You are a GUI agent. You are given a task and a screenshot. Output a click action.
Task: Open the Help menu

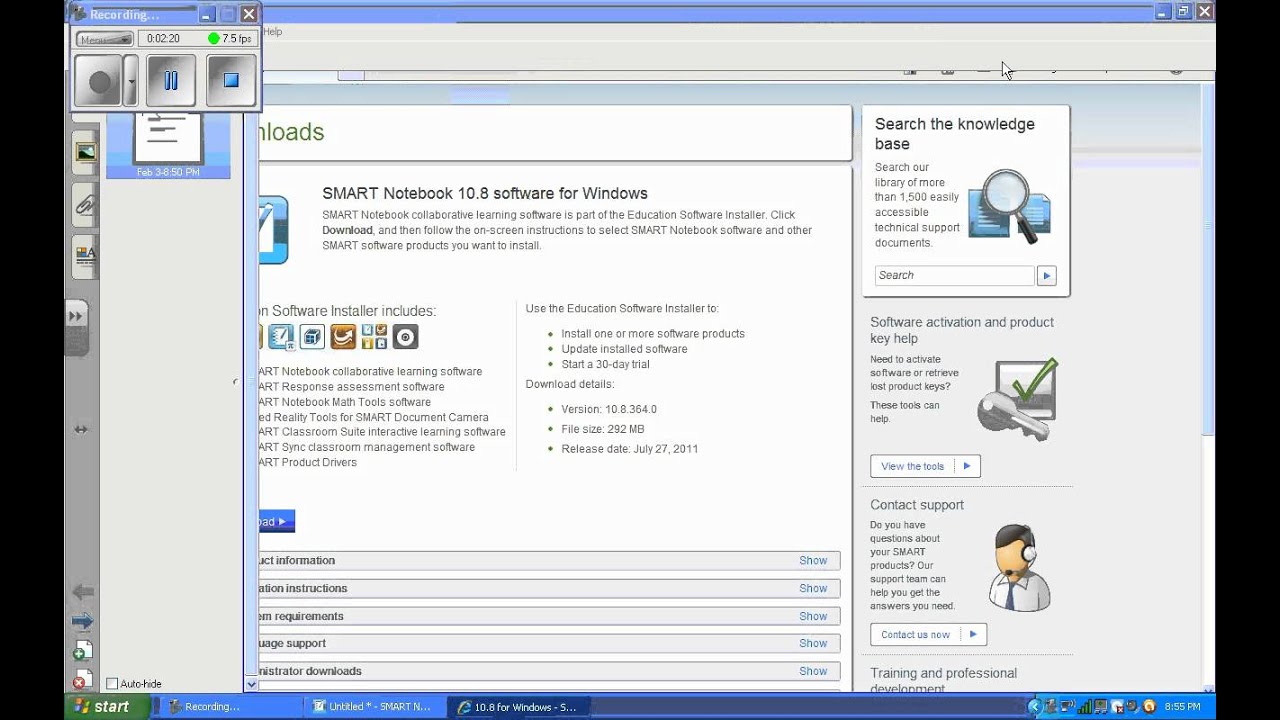coord(273,32)
